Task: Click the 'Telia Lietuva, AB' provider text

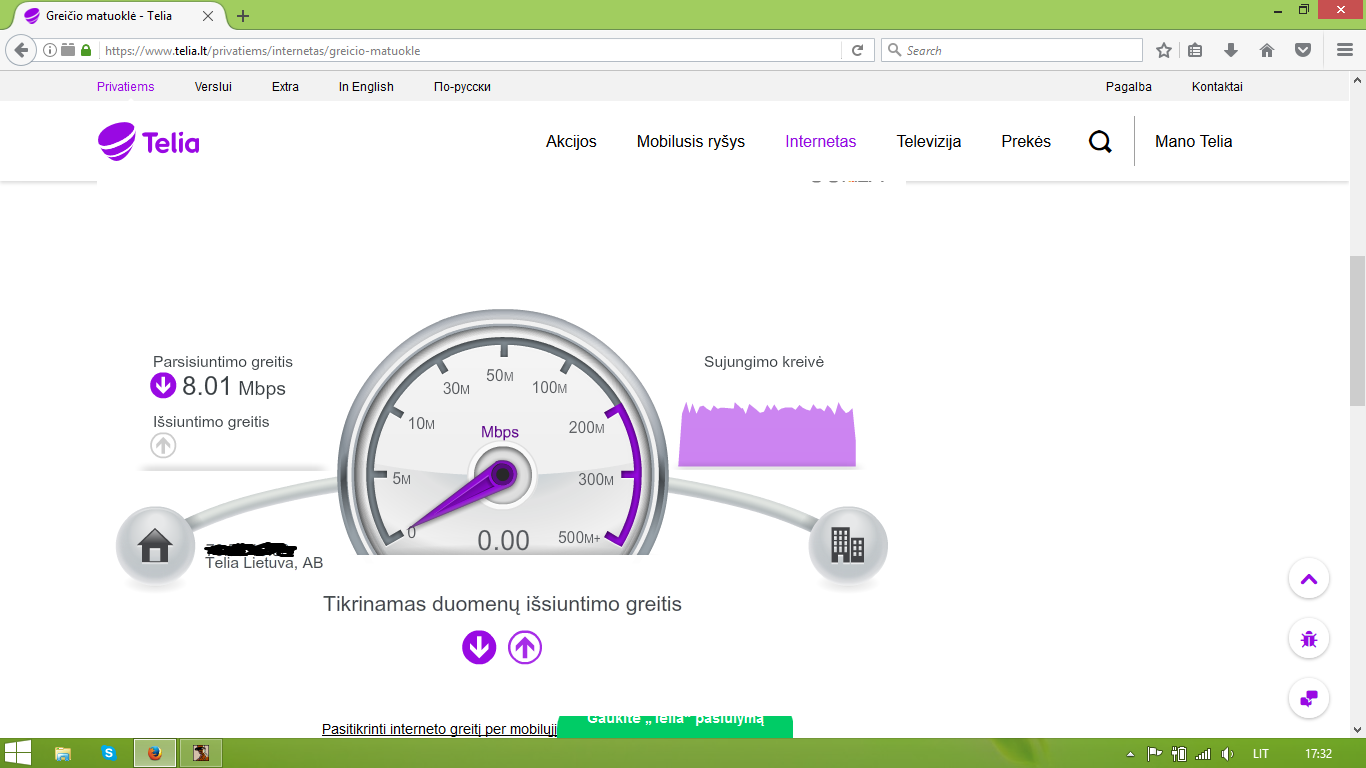Action: point(264,563)
